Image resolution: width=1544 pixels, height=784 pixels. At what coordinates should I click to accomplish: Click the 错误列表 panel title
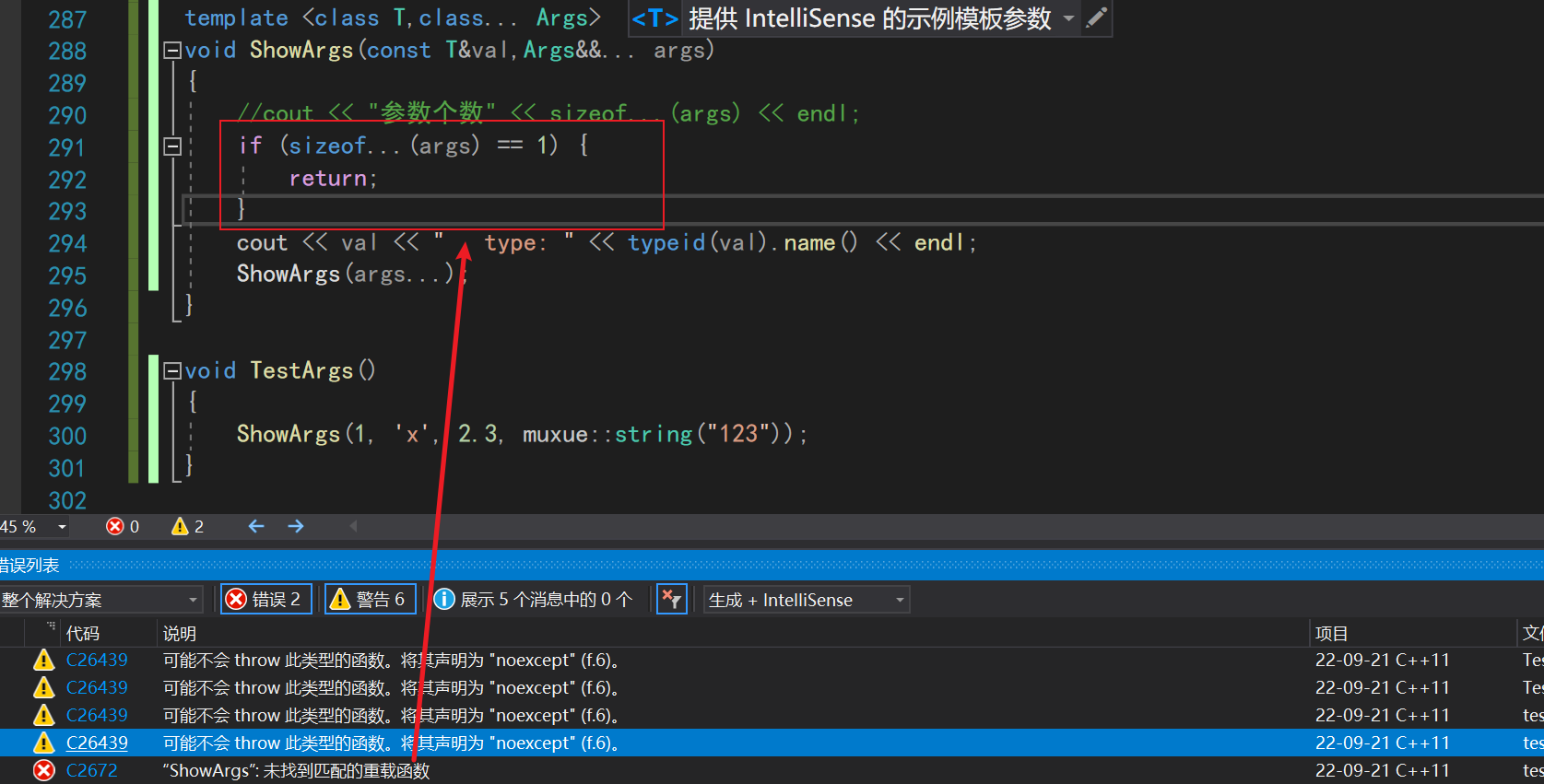(x=29, y=566)
